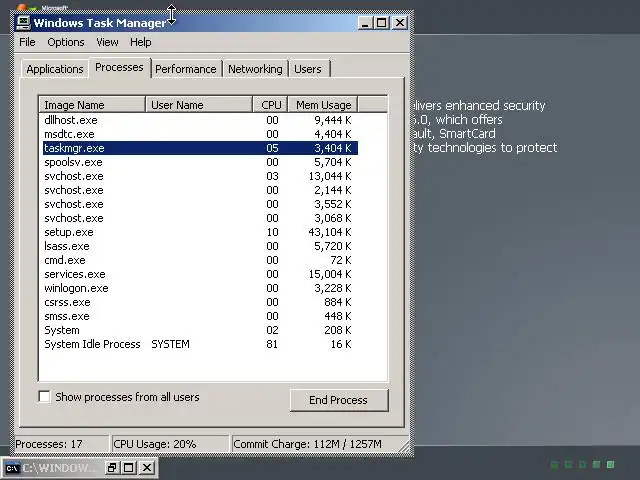Go to the Networking tab

click(255, 69)
